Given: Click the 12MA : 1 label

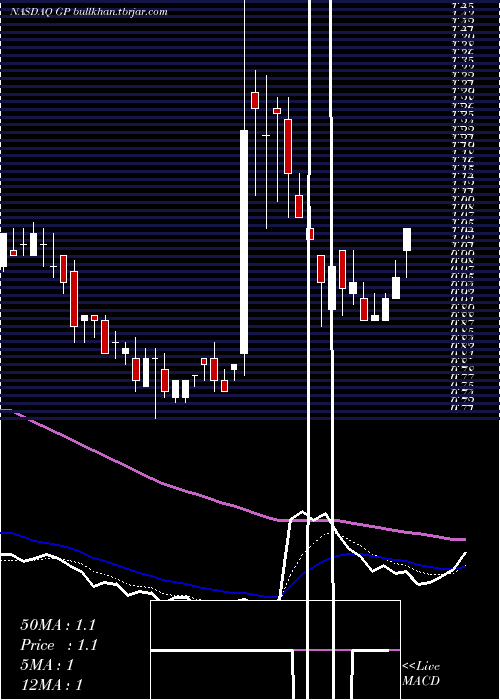Looking at the screenshot, I should tap(51, 684).
